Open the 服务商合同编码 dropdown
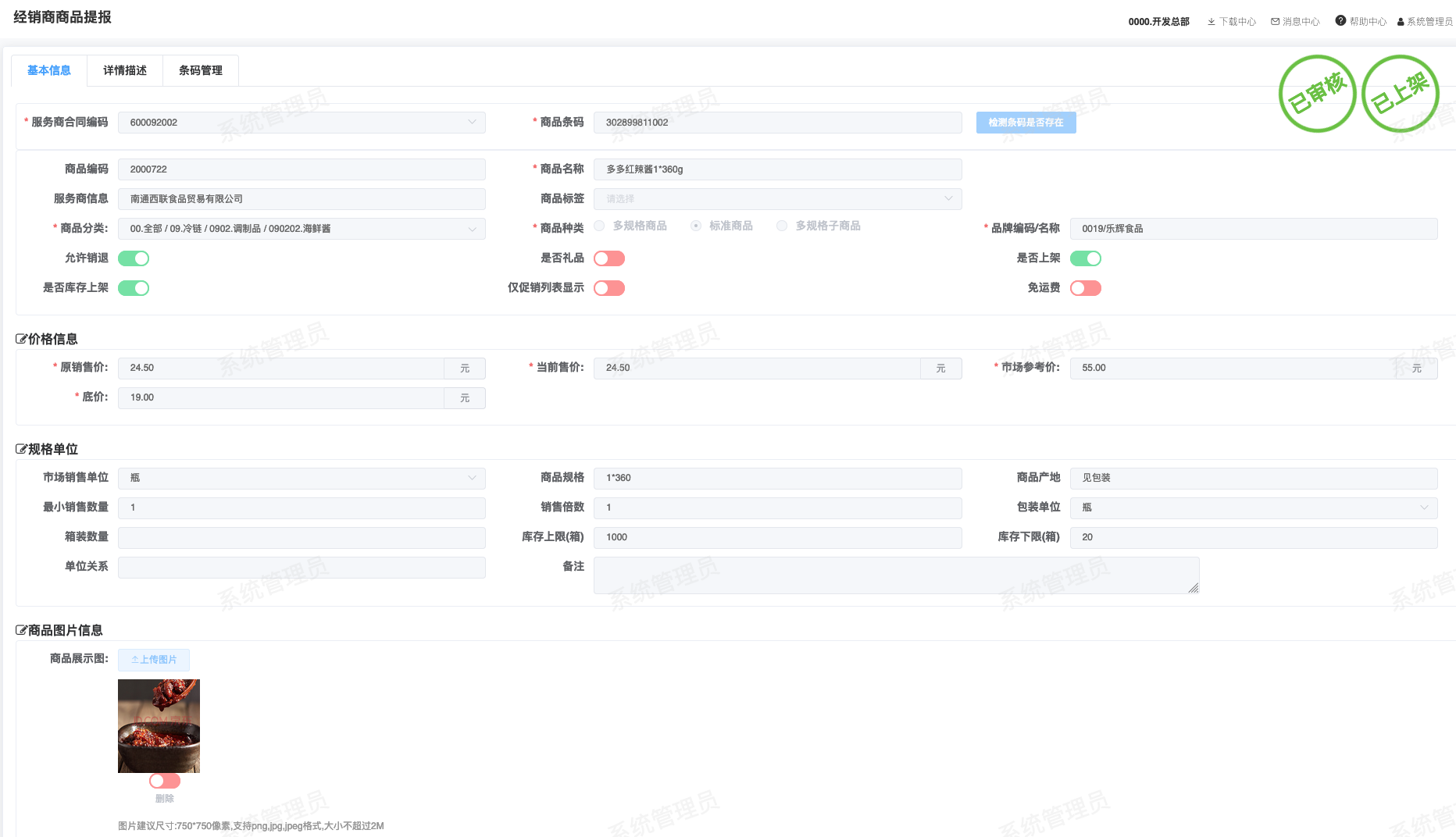The width and height of the screenshot is (1456, 837). [x=302, y=123]
